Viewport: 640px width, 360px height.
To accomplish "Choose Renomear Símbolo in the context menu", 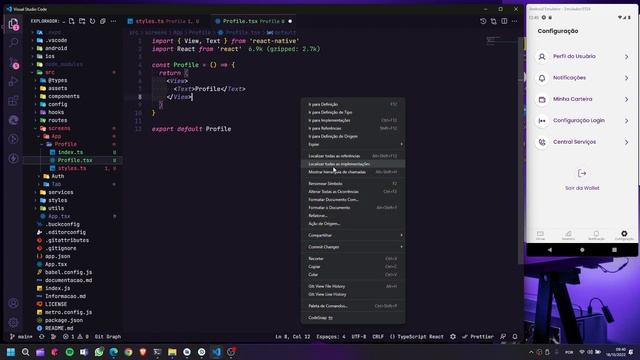I will pos(353,184).
